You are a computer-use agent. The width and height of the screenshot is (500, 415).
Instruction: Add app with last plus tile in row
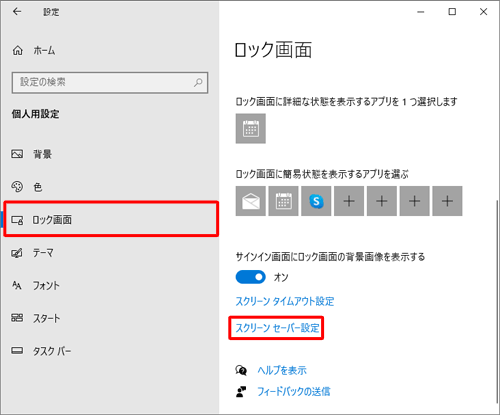pos(447,201)
